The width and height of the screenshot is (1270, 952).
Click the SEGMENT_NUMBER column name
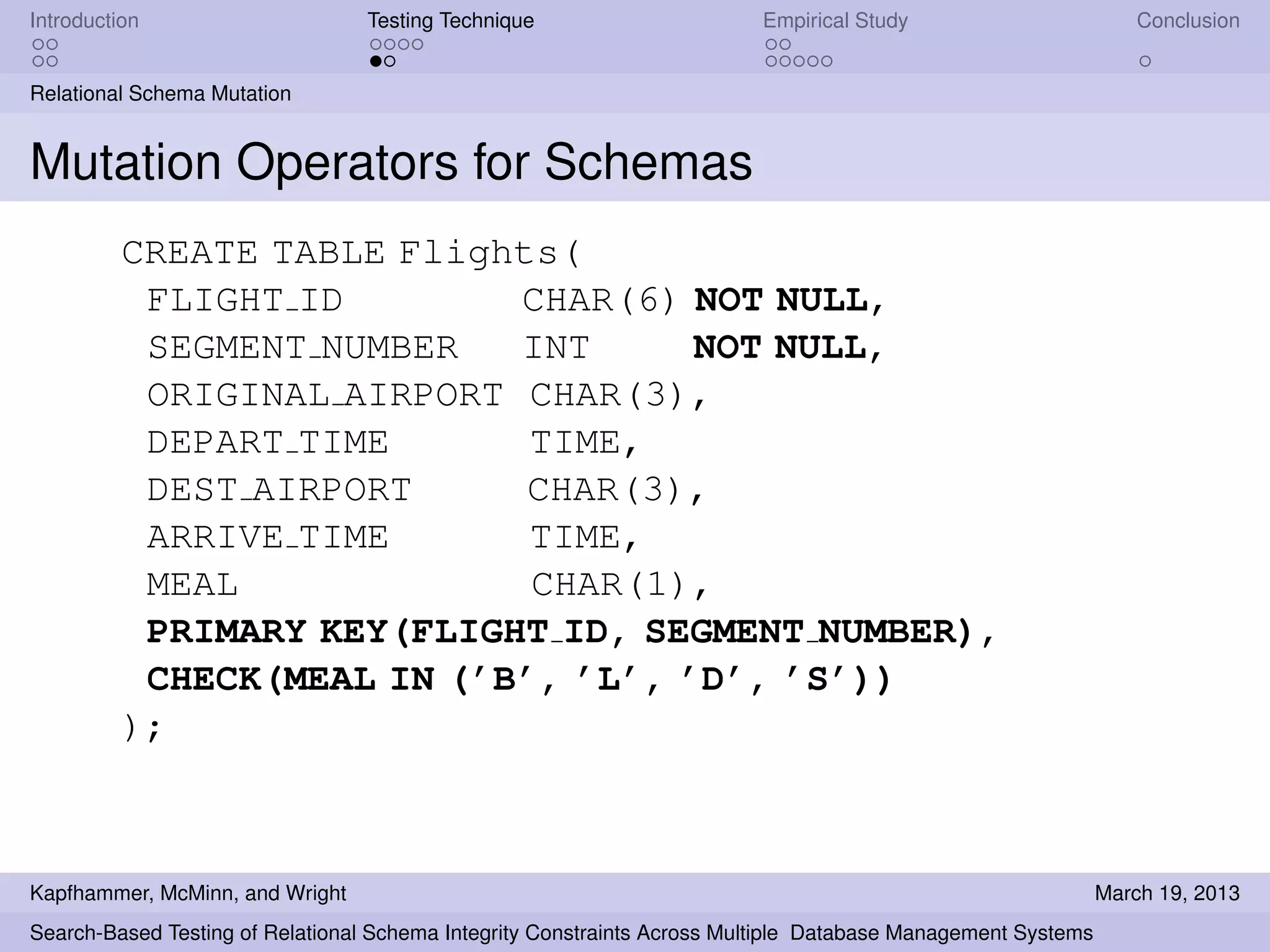point(303,348)
